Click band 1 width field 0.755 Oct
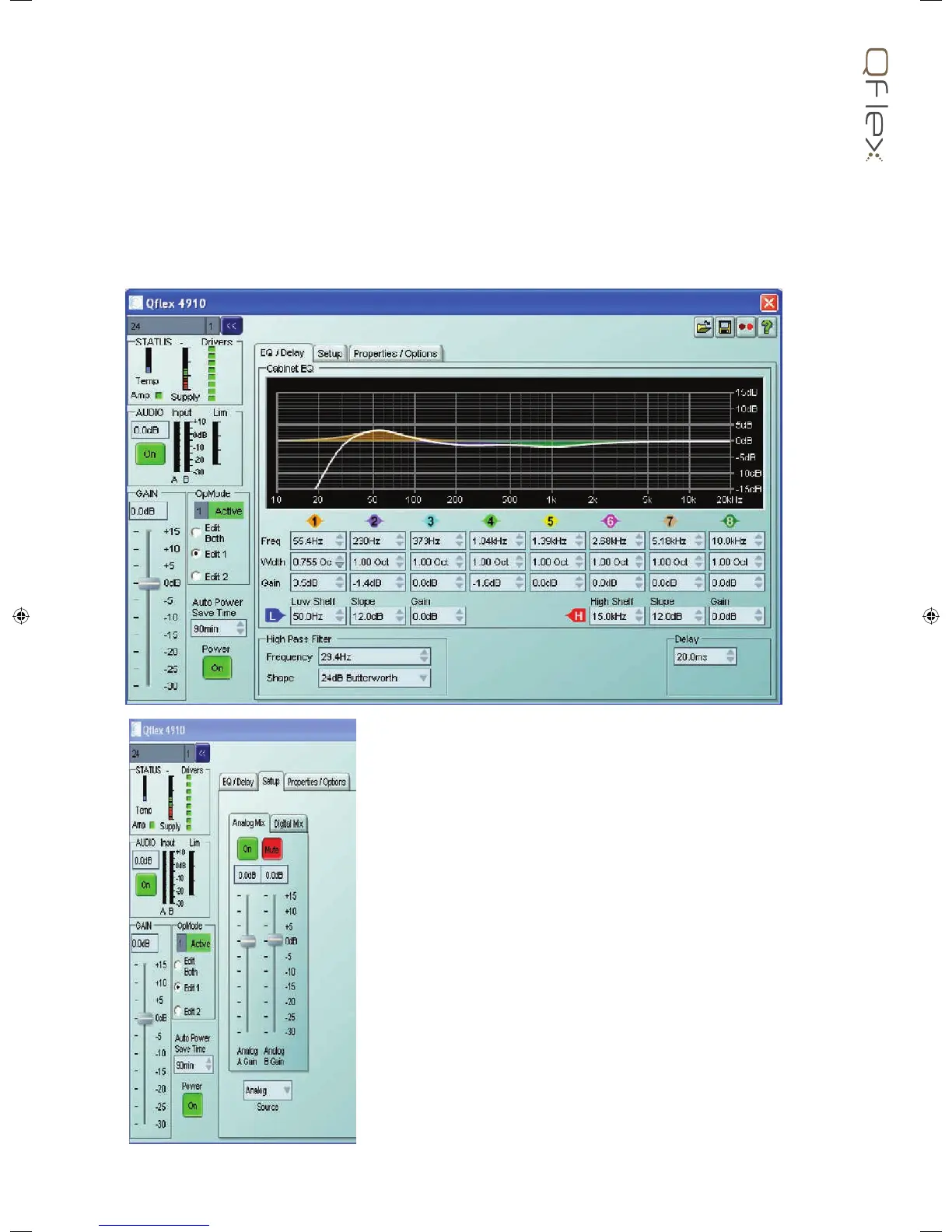The image size is (952, 1232). tap(318, 562)
